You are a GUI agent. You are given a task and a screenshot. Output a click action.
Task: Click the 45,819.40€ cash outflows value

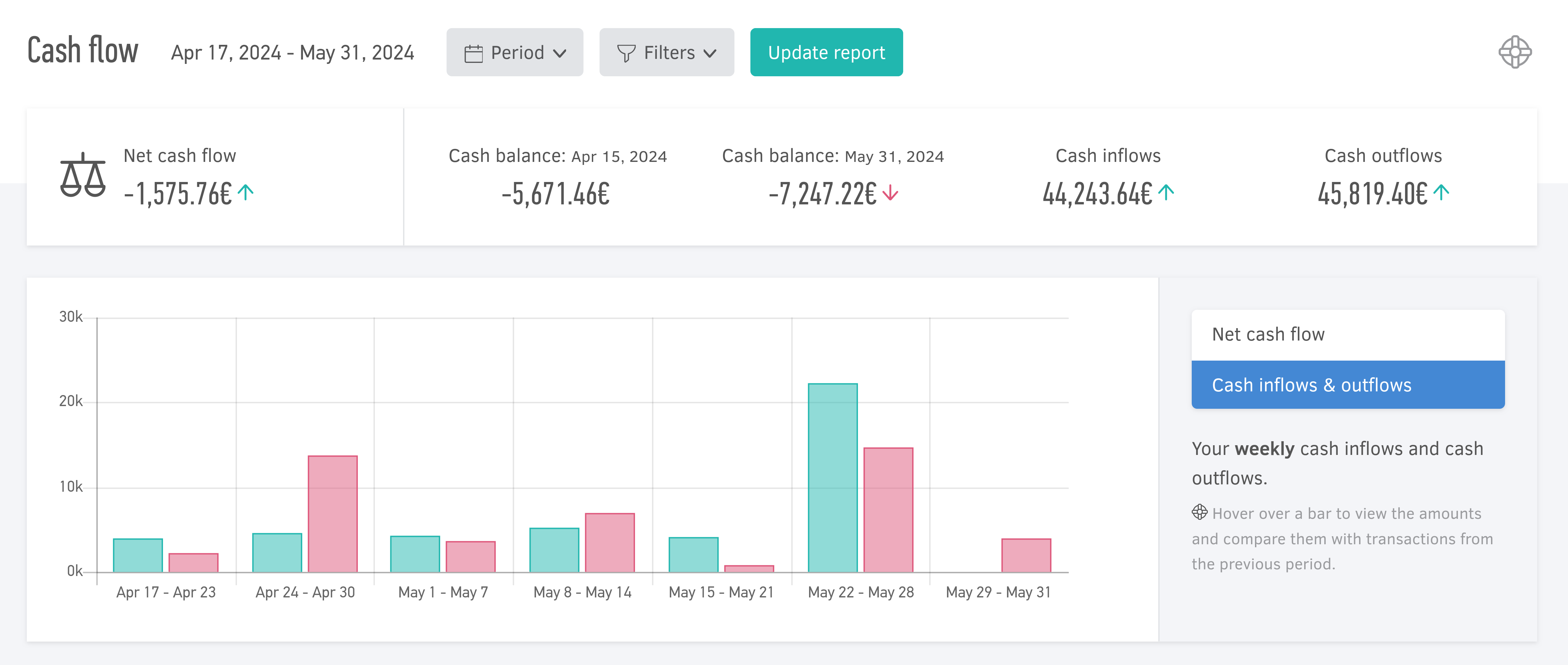(1372, 194)
